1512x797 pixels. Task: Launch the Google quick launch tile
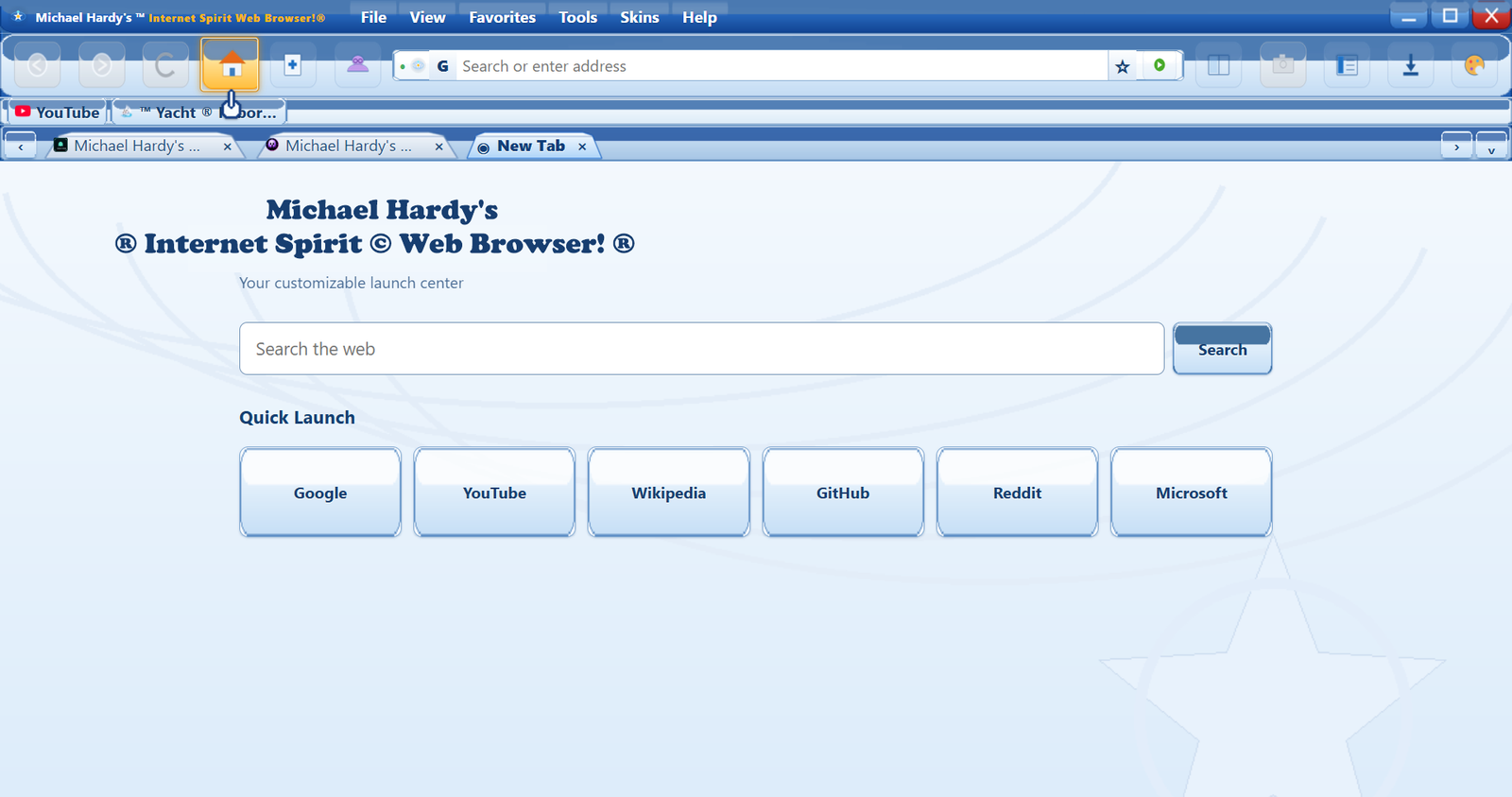[x=320, y=493]
